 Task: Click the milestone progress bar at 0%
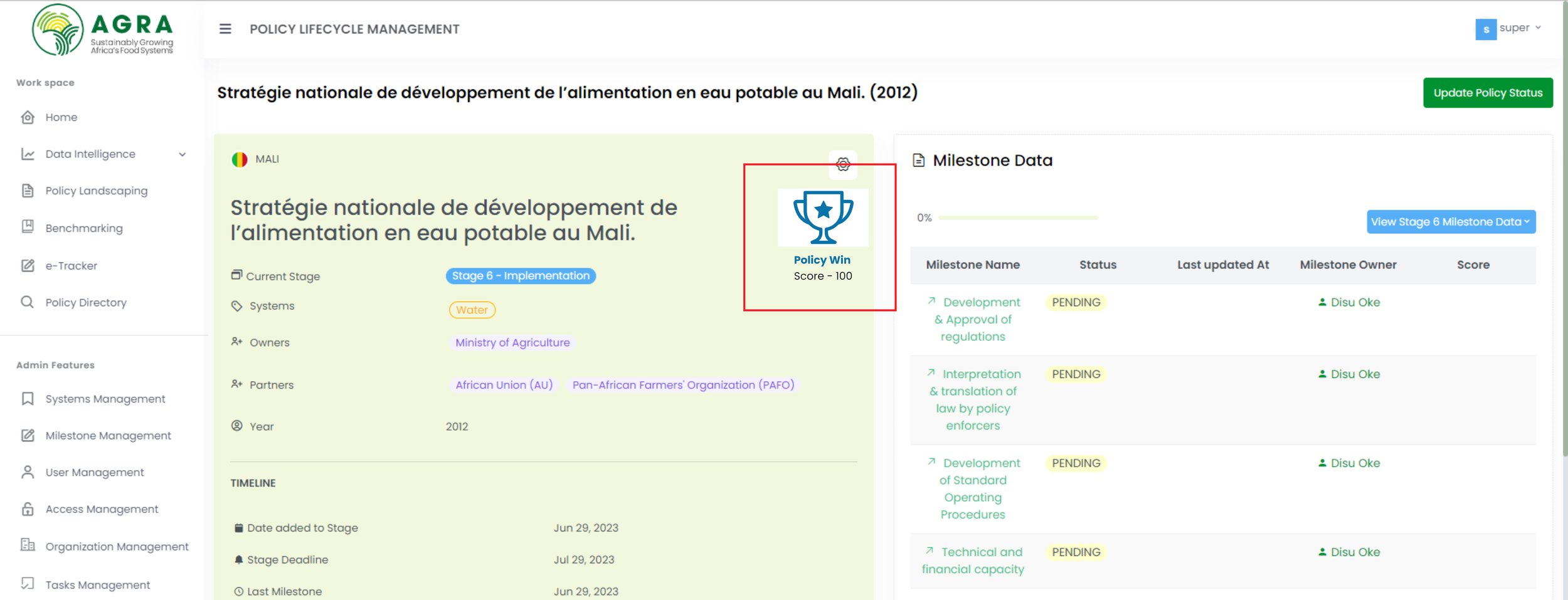pos(1018,218)
